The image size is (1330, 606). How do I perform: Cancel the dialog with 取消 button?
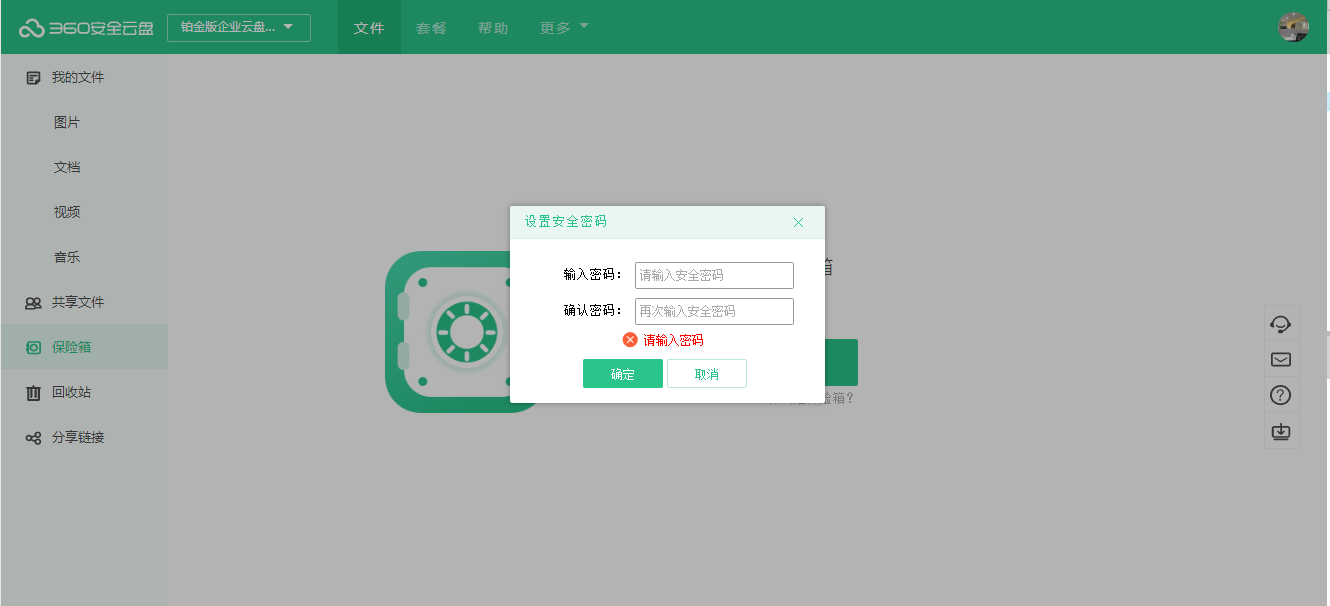pyautogui.click(x=707, y=373)
